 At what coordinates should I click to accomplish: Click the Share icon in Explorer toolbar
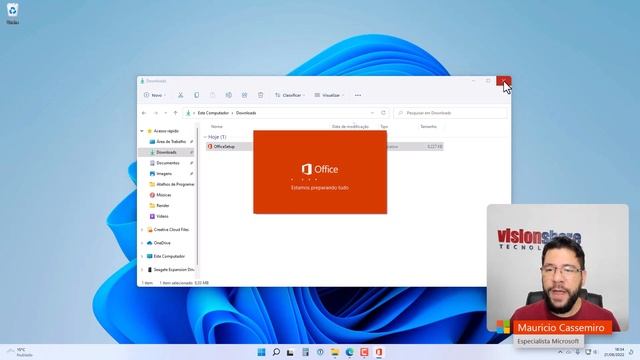(x=244, y=95)
